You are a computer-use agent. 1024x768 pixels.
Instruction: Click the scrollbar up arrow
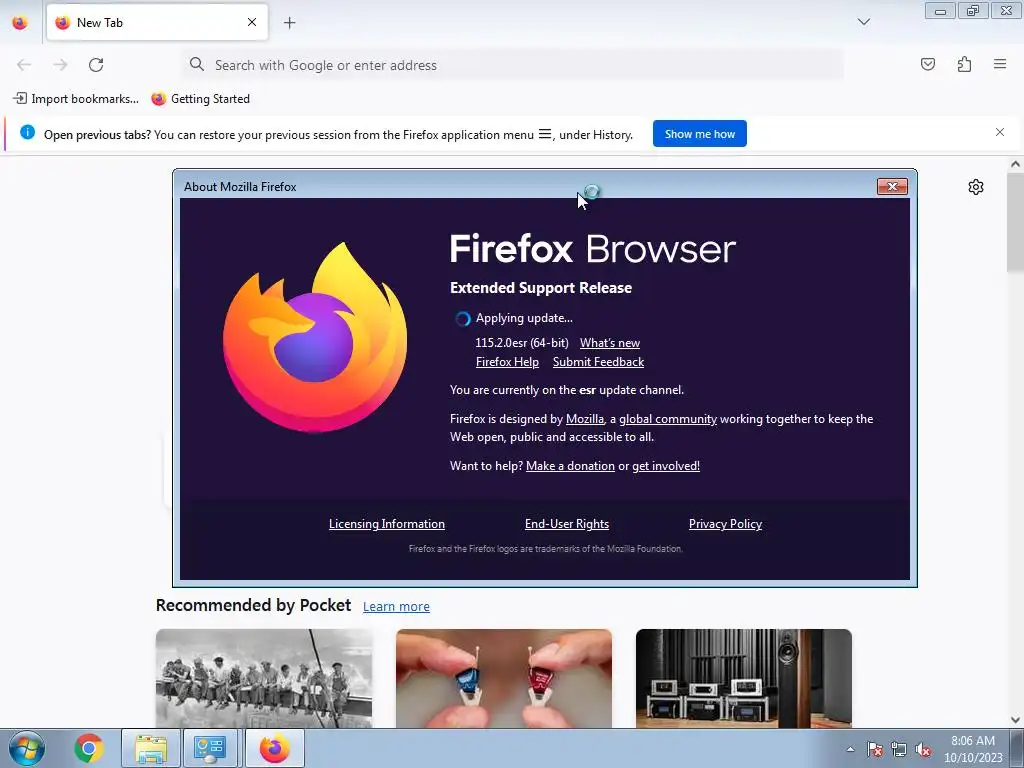click(1015, 164)
